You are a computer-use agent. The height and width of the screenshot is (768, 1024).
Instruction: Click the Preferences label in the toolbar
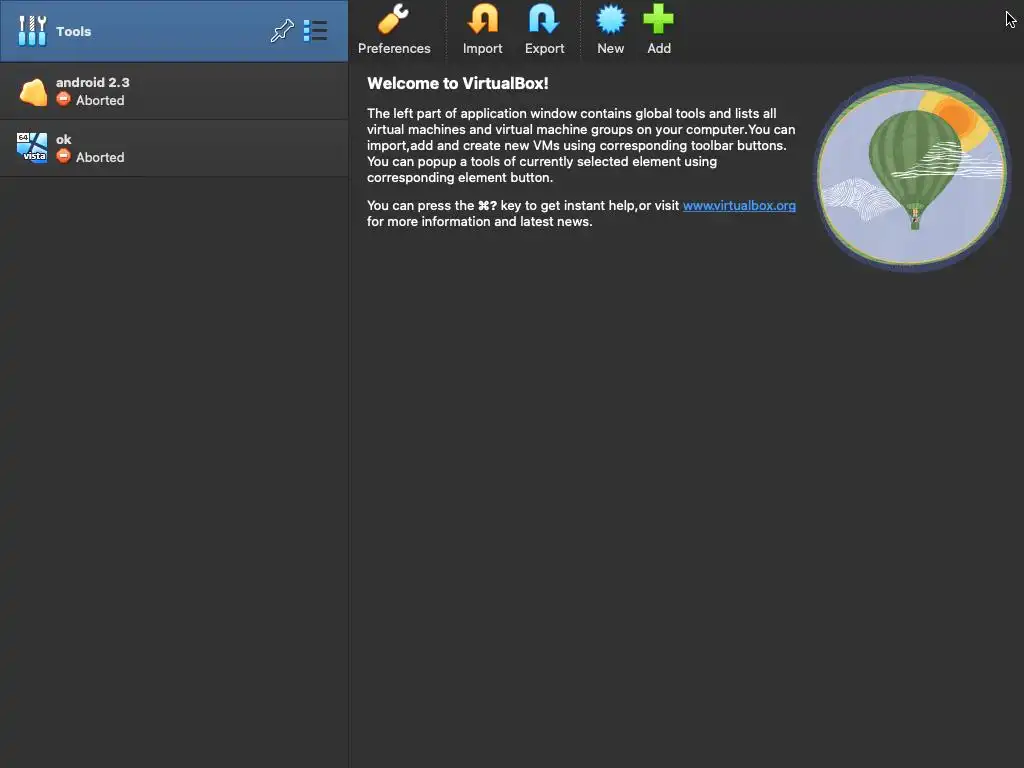coord(394,48)
